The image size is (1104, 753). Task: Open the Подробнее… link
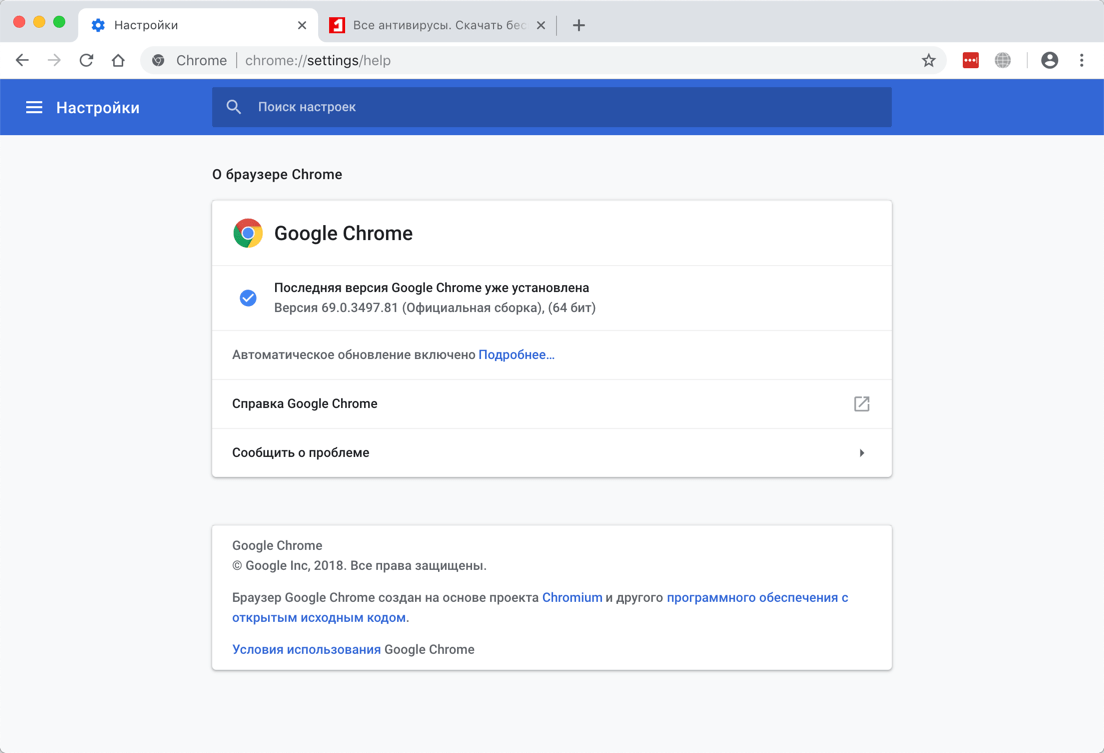click(517, 355)
